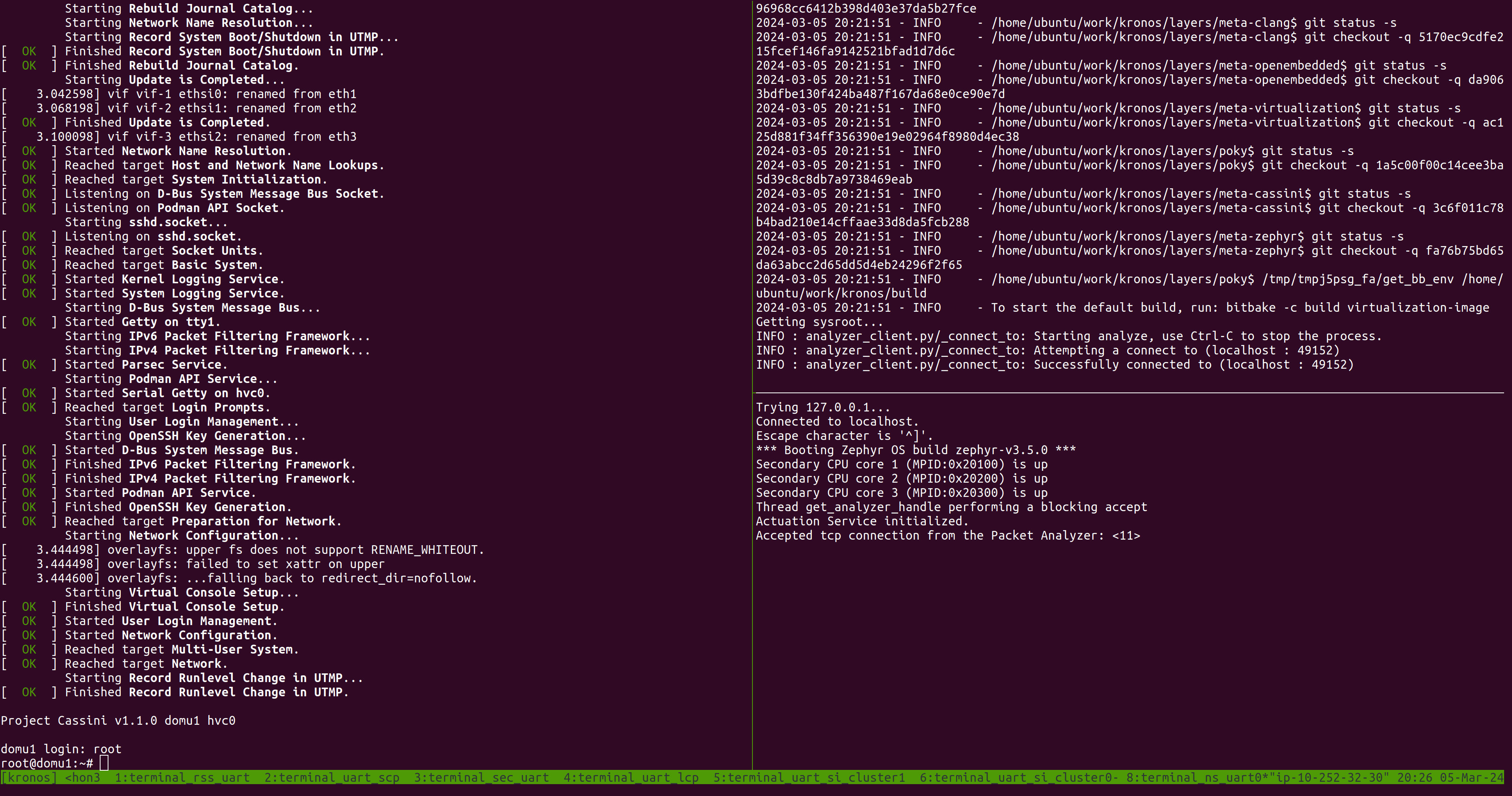
Task: Switch to tmux window 5:terminal_uart_si_cluster1
Action: (809, 777)
